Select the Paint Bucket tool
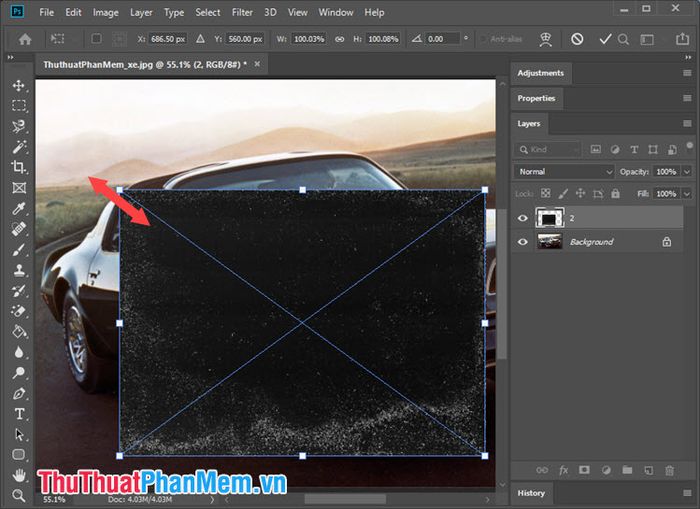This screenshot has width=700, height=509. [19, 331]
